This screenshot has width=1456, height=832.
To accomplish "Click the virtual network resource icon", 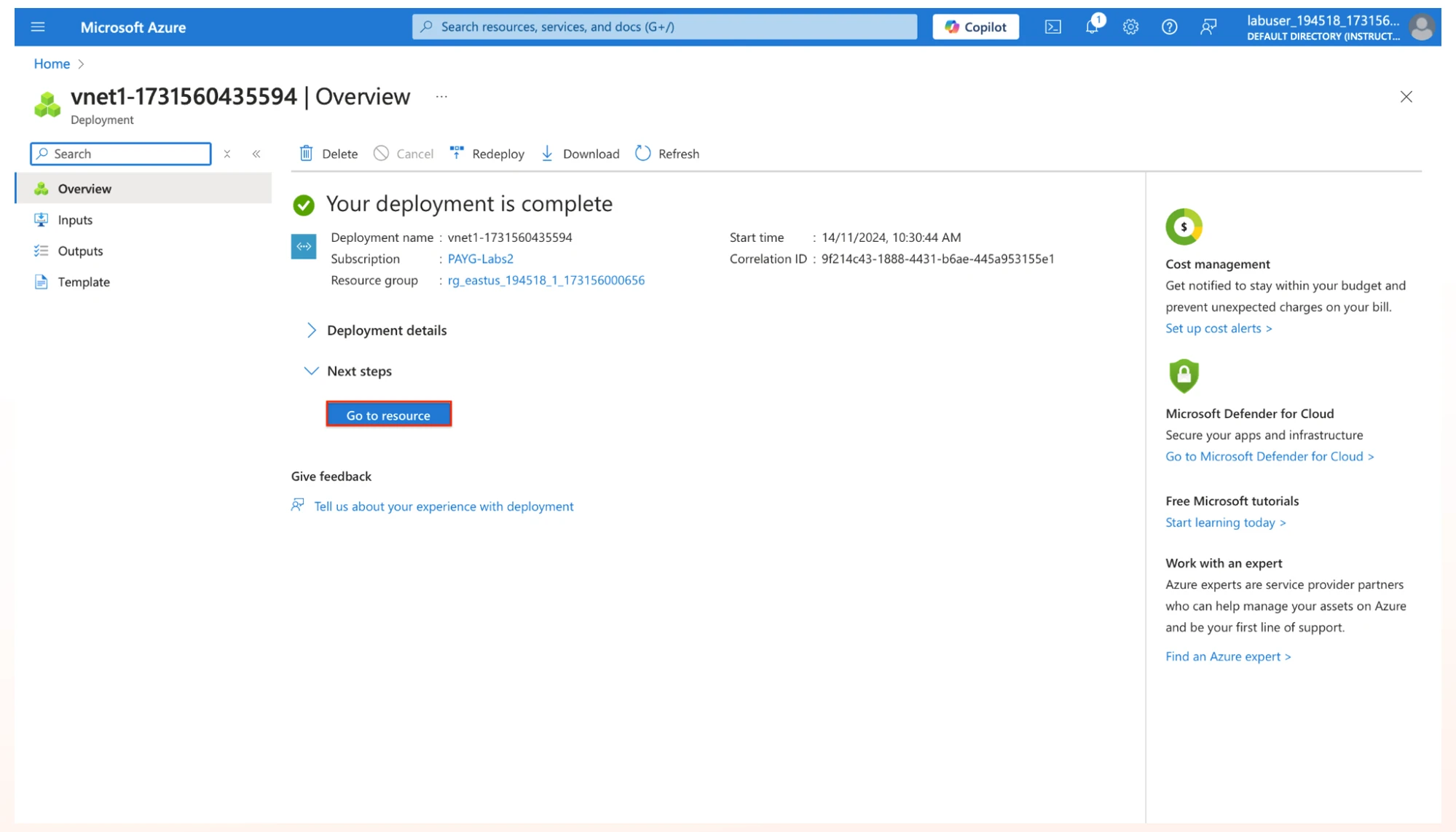I will tap(304, 246).
